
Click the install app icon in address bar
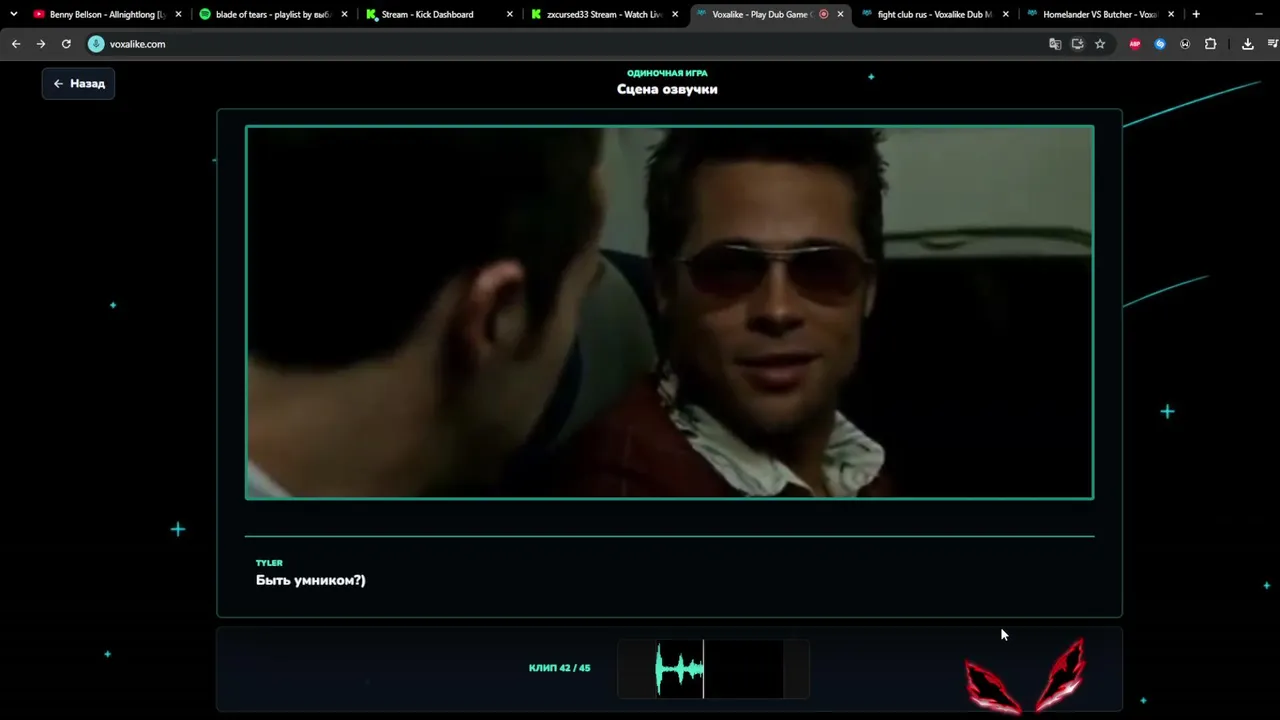[x=1077, y=44]
